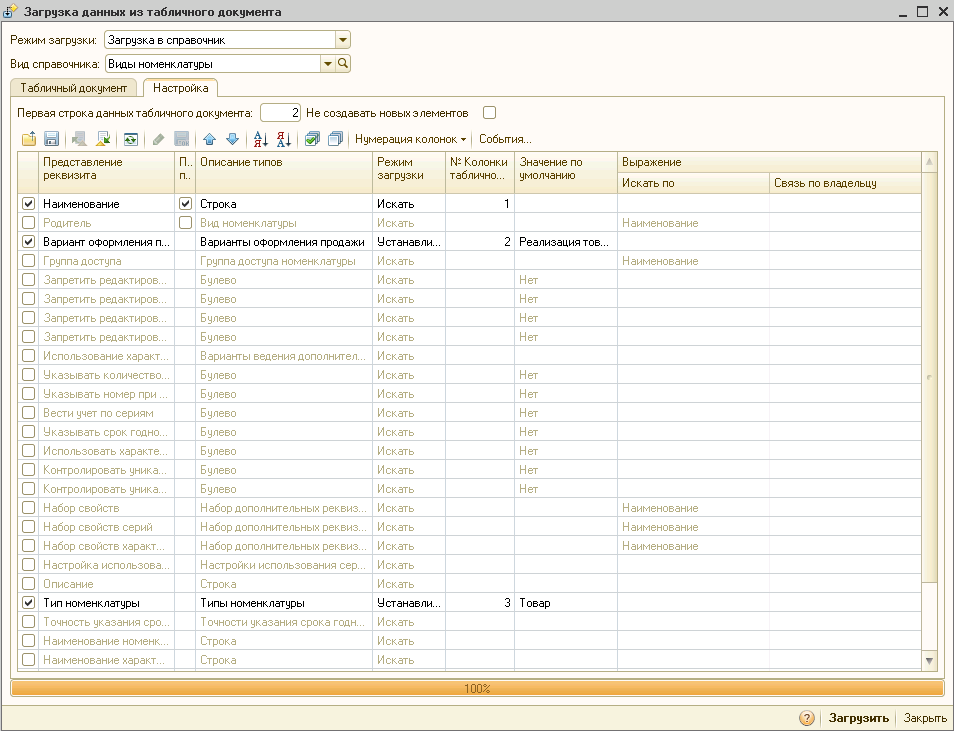Switch to the 'Табличный документ' tab
This screenshot has width=954, height=731.
[x=74, y=88]
